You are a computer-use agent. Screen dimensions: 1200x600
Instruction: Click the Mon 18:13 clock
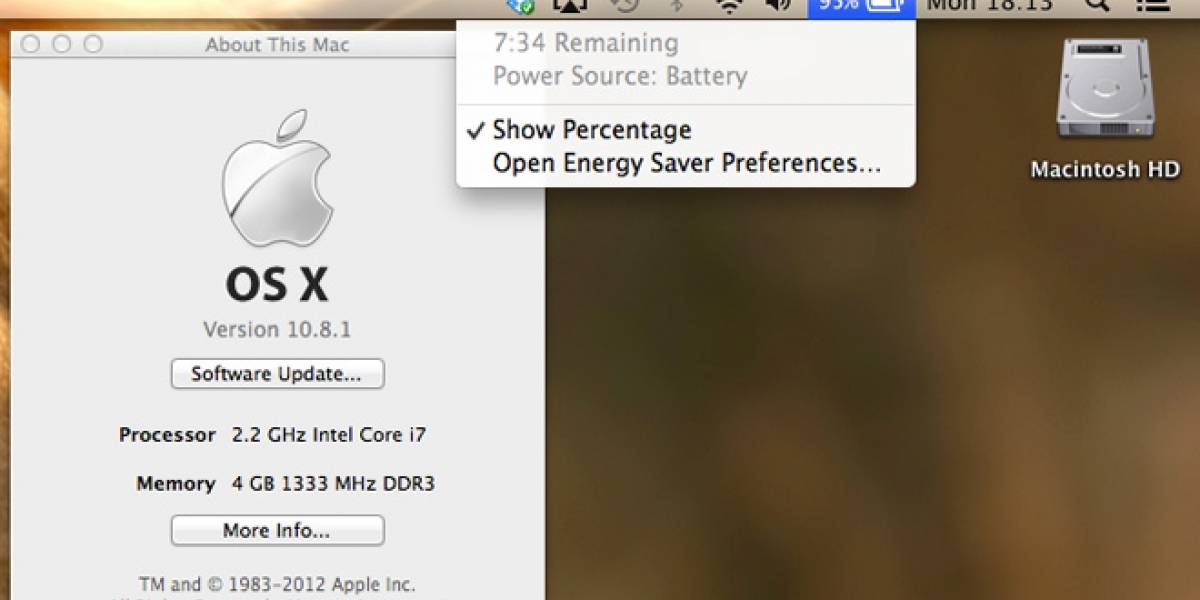[989, 5]
